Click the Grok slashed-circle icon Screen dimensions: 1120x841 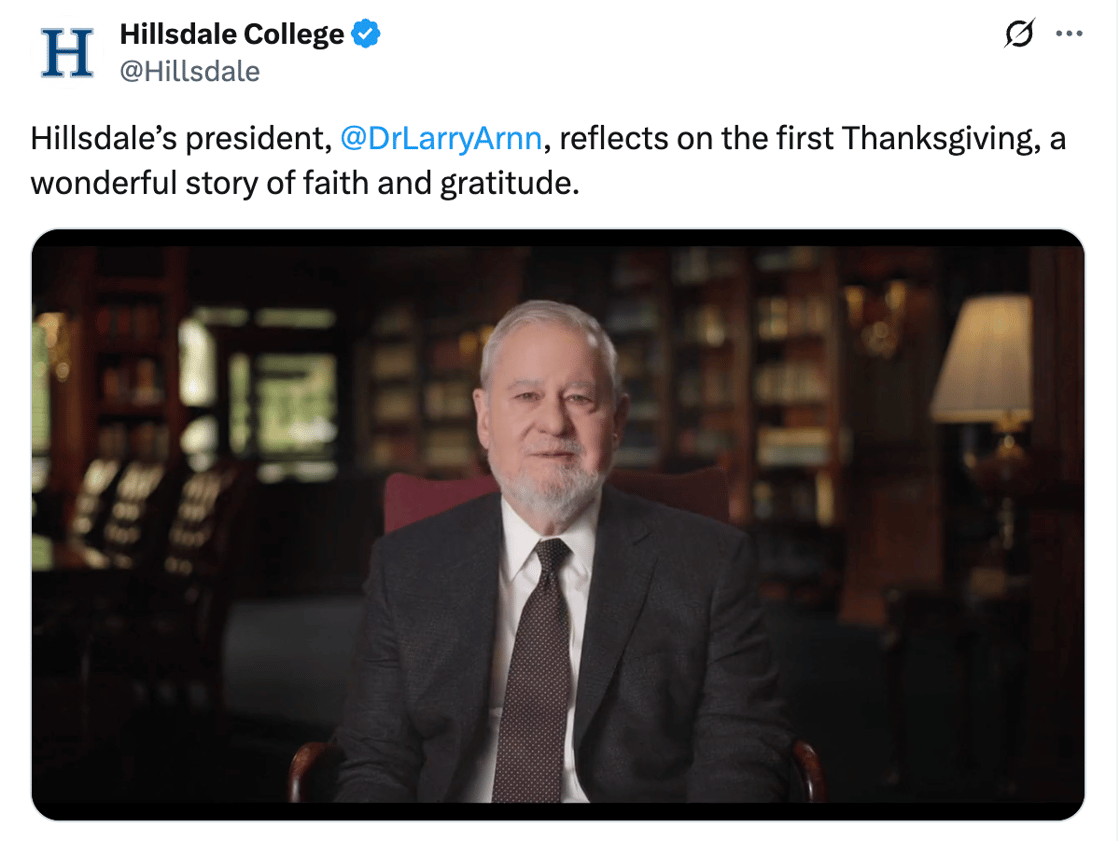pyautogui.click(x=1018, y=34)
